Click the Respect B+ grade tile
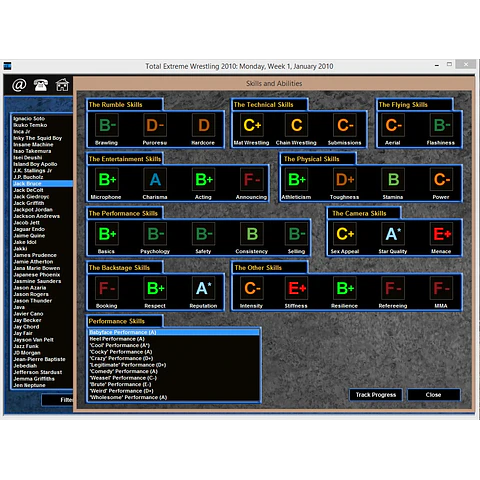 155,288
